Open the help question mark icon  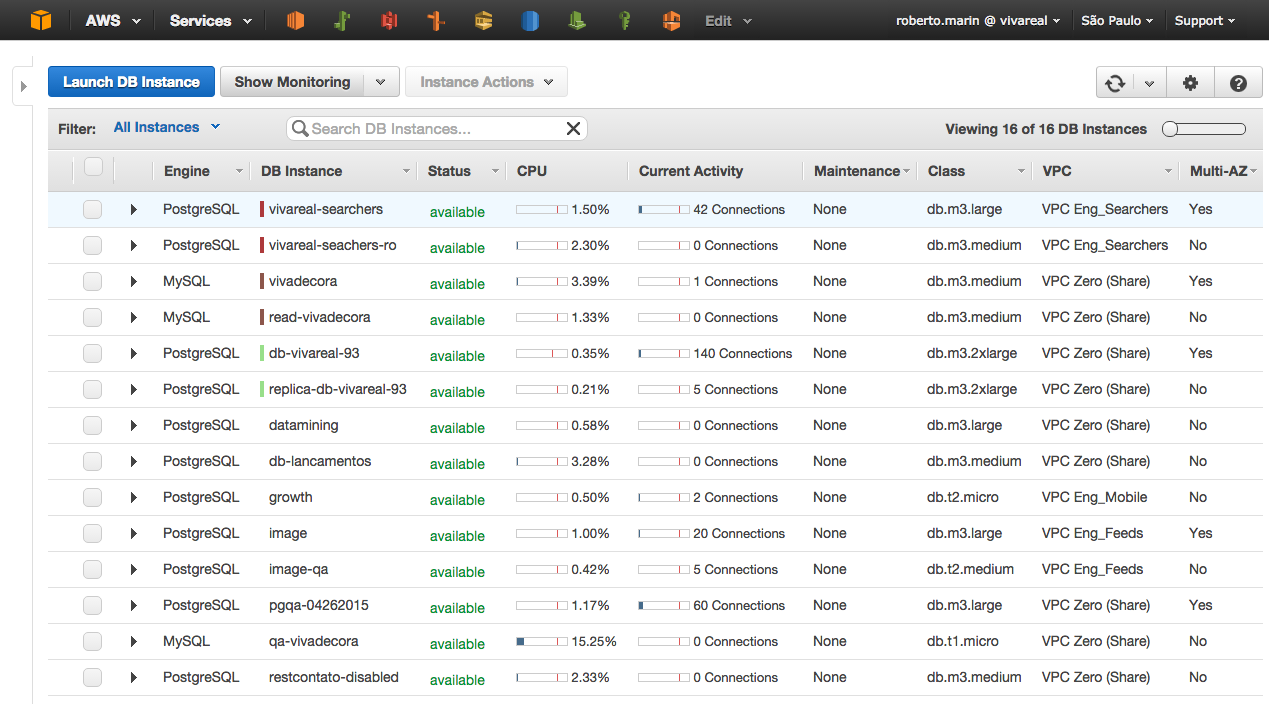(x=1239, y=83)
